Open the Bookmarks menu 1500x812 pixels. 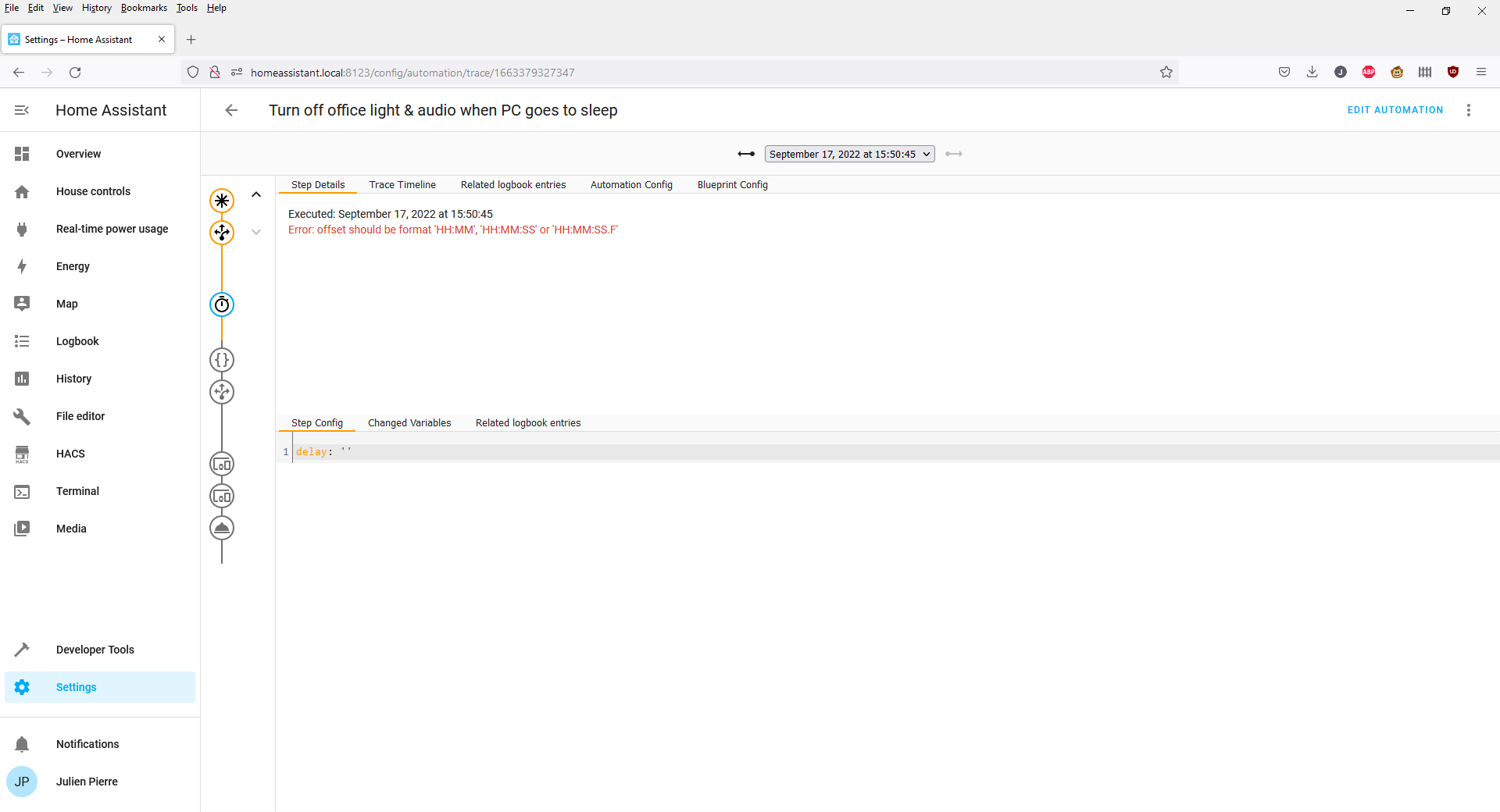pos(143,8)
